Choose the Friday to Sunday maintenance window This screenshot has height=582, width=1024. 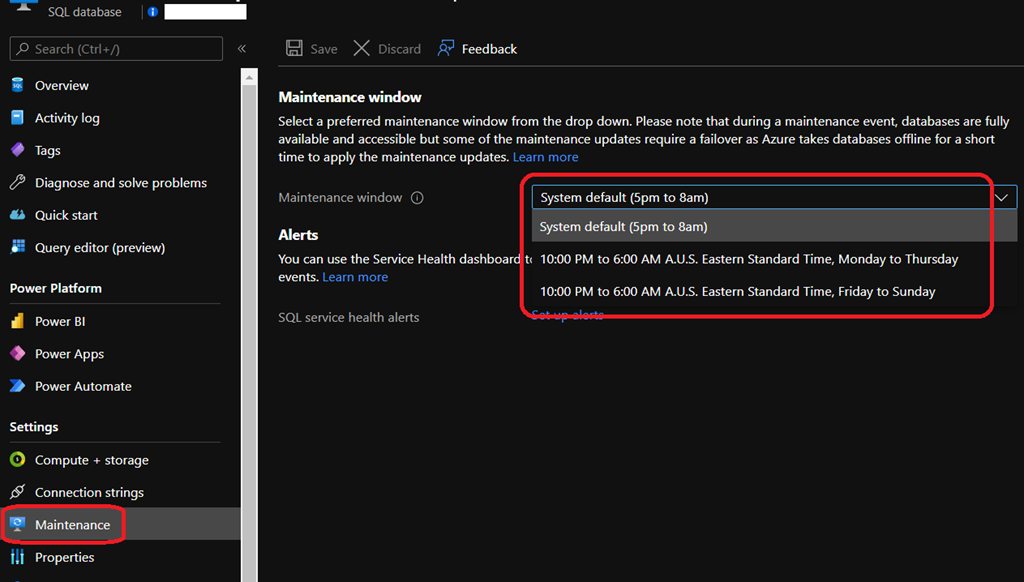(x=737, y=292)
